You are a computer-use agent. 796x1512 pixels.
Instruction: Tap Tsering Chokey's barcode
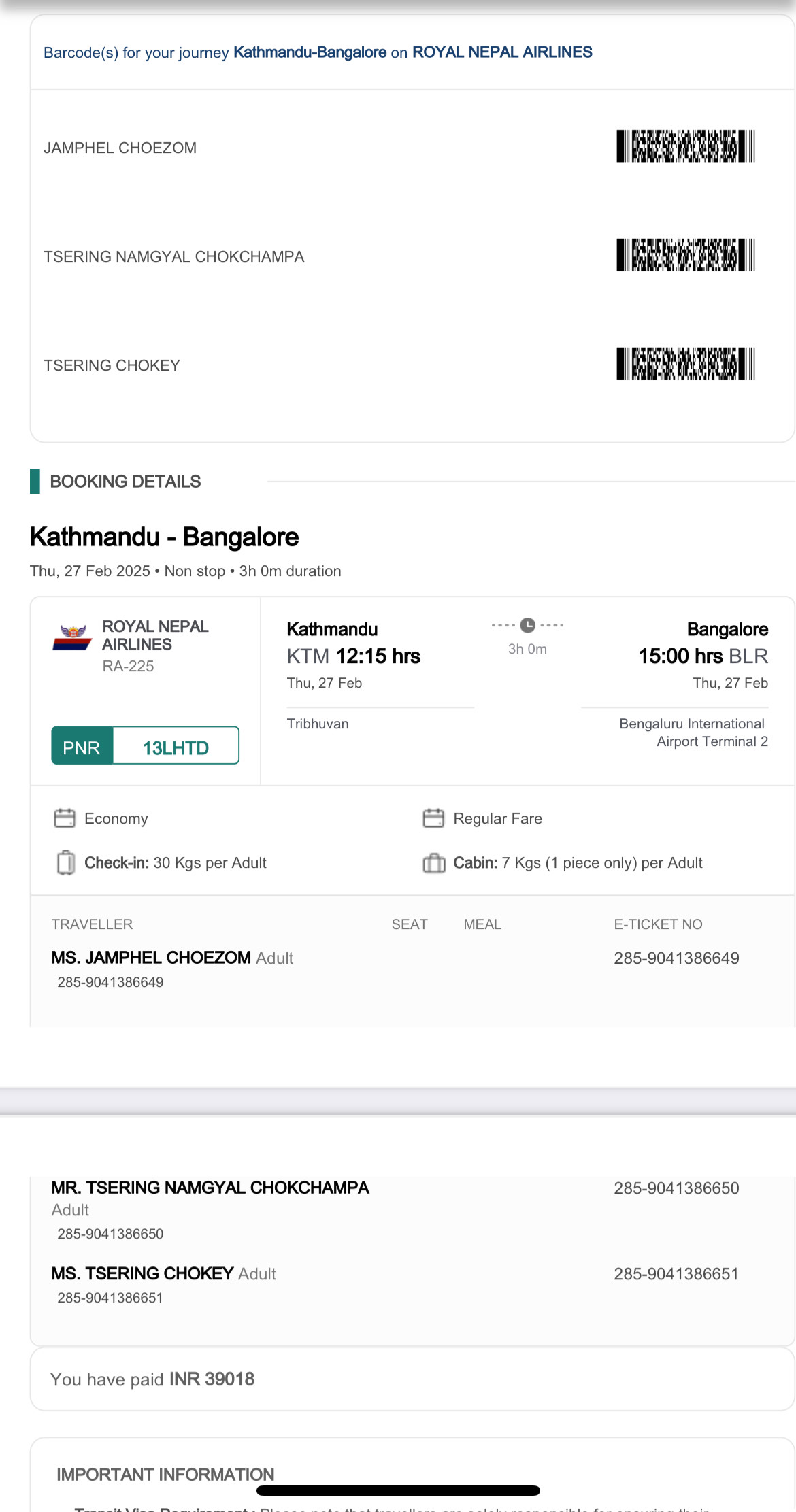(x=685, y=364)
